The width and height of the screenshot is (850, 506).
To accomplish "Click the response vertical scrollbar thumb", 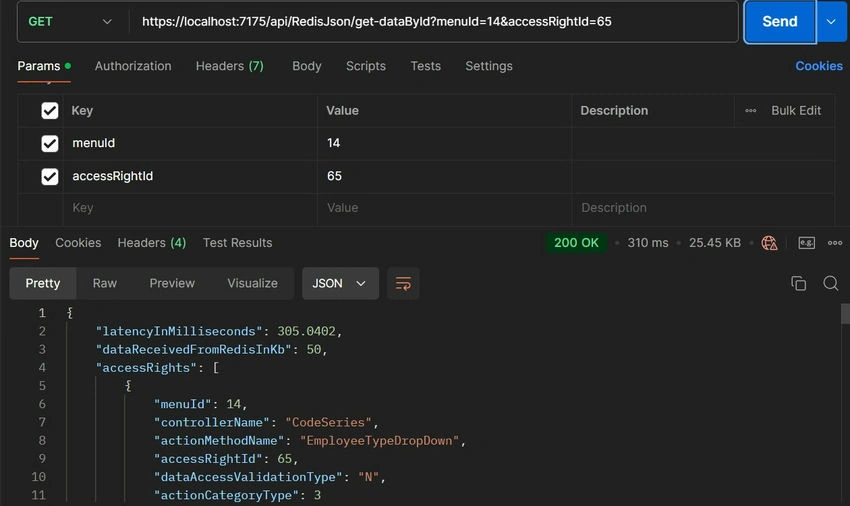I will (x=845, y=314).
